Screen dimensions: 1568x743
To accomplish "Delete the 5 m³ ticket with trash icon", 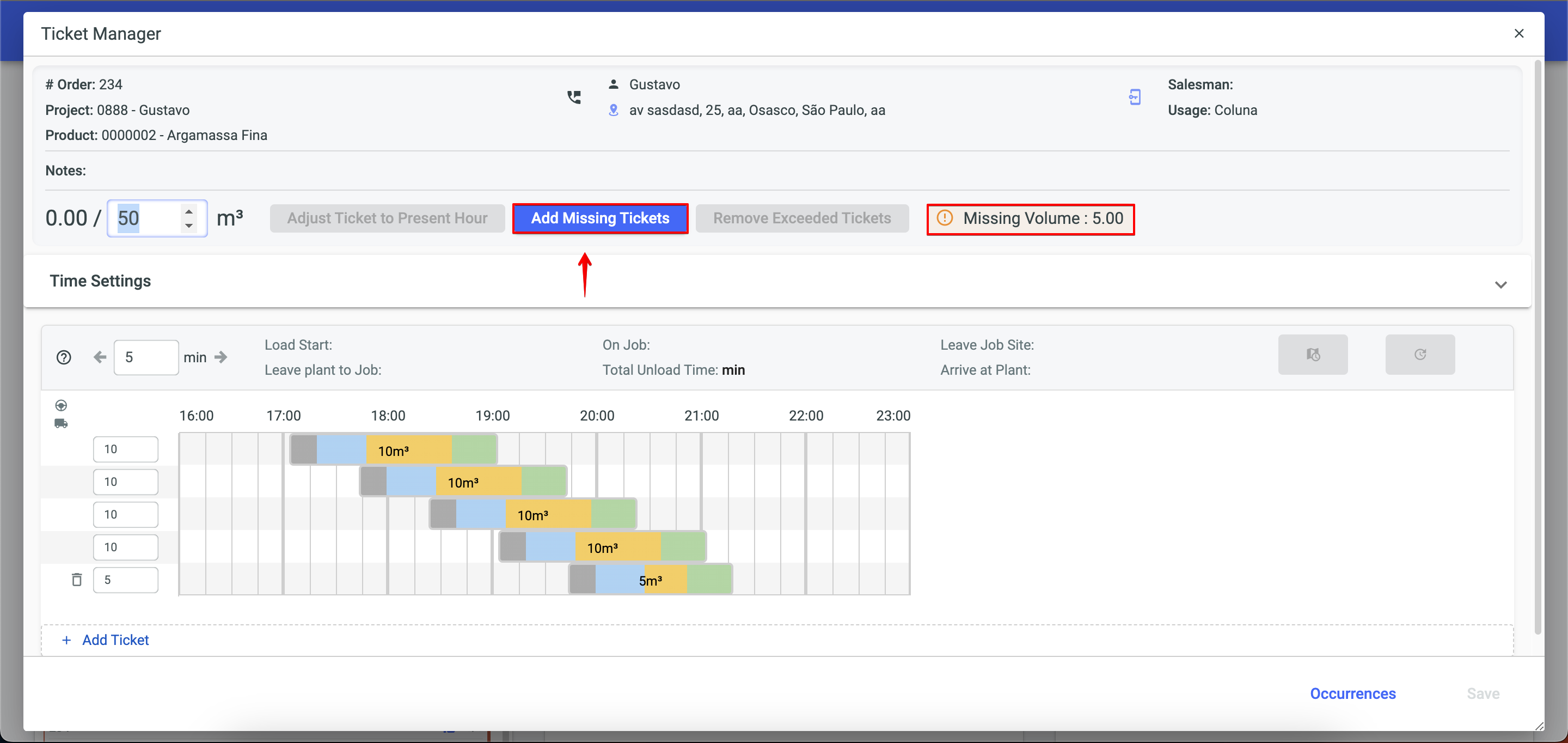I will tap(77, 580).
